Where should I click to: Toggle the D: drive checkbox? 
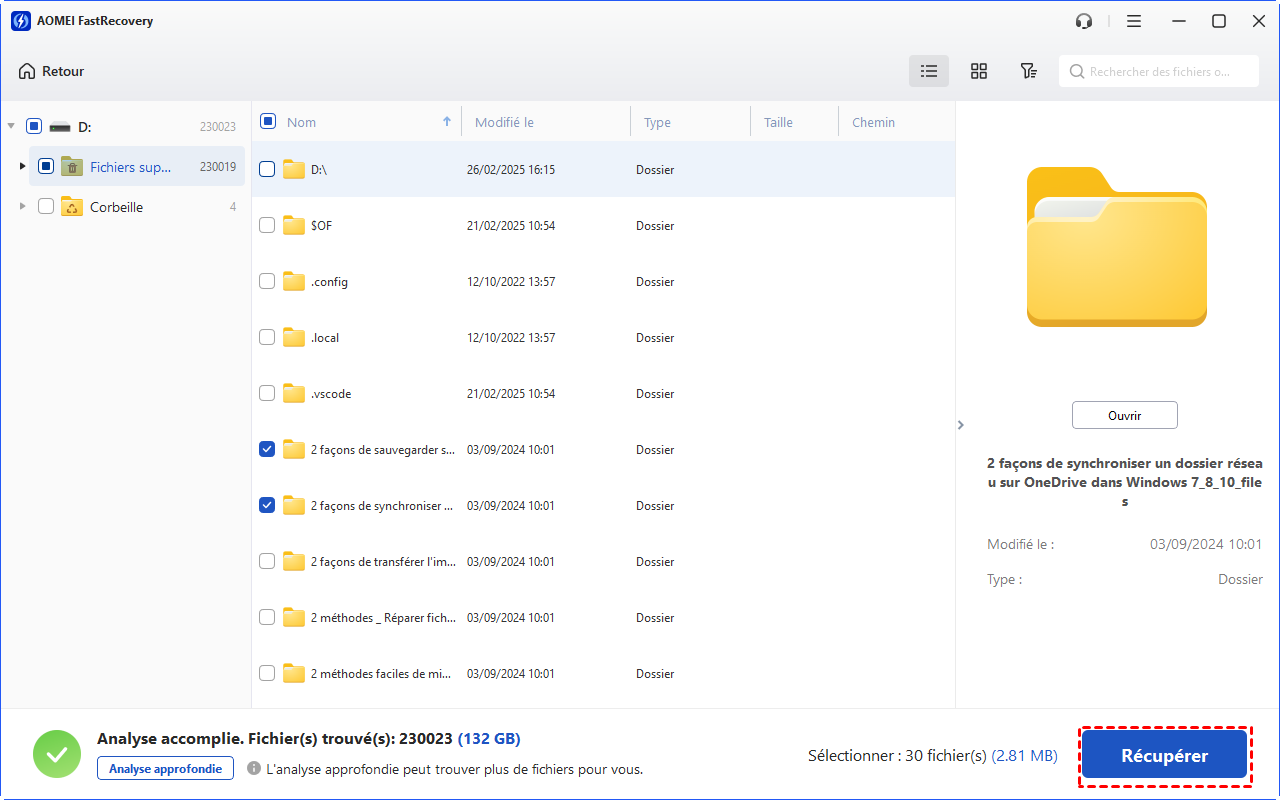click(34, 127)
